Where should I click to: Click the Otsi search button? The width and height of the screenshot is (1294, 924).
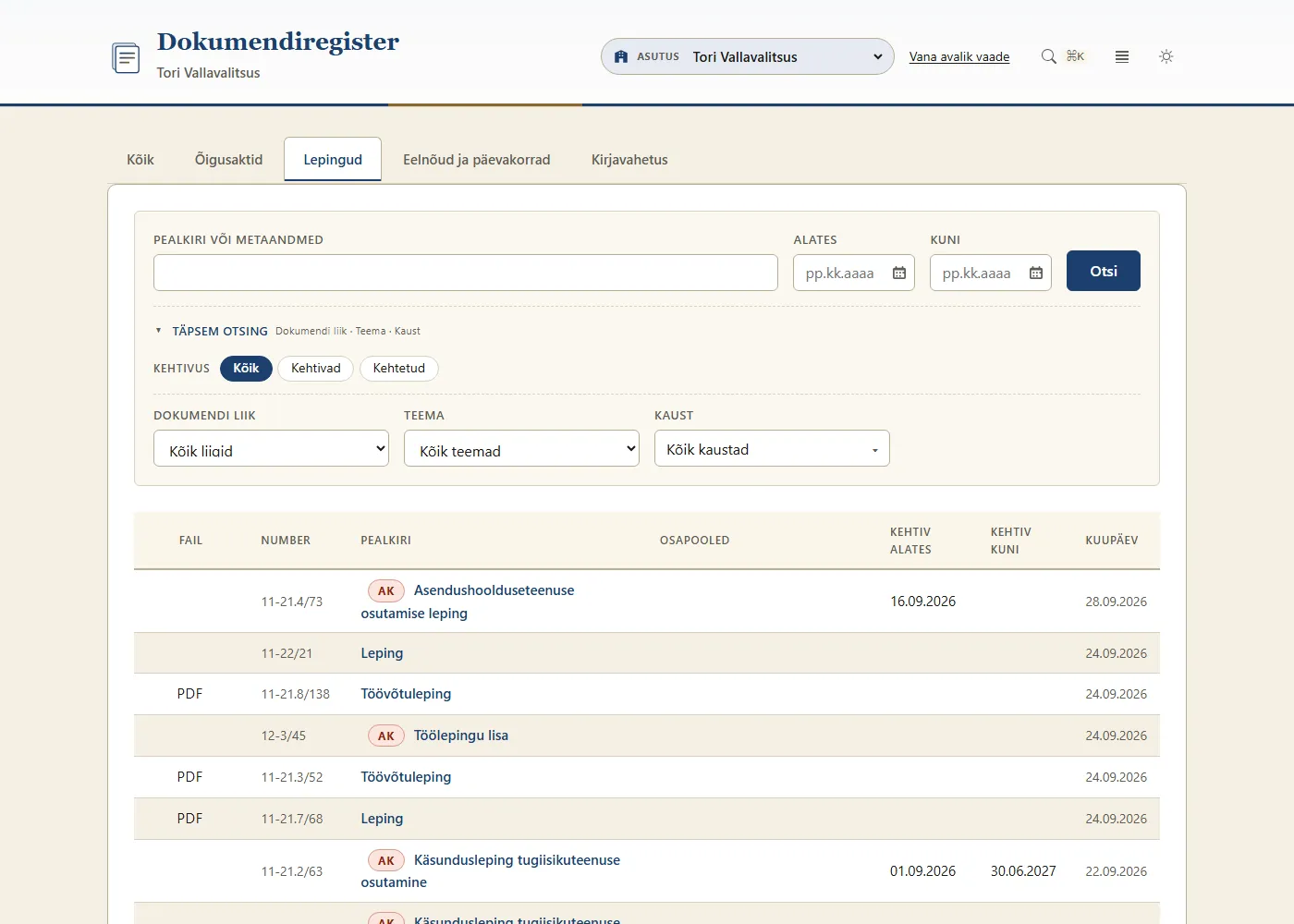pos(1104,271)
